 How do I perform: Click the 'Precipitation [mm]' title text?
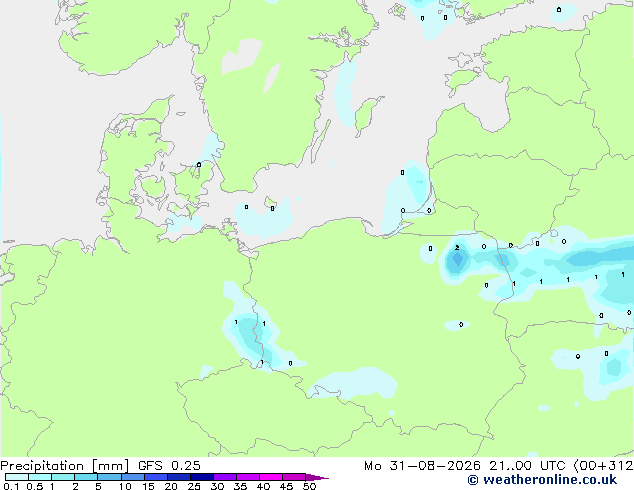click(x=65, y=466)
